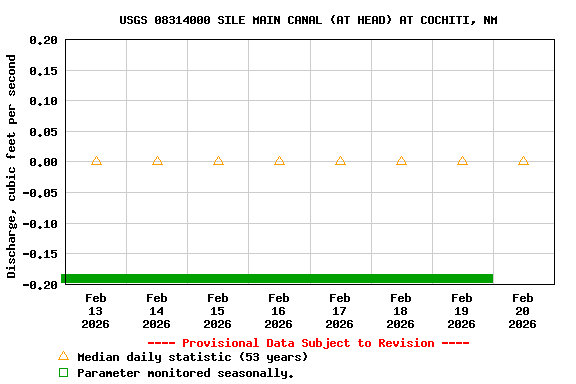Click the median triangle marker for Feb 20
The image size is (576, 384).
coord(523,161)
